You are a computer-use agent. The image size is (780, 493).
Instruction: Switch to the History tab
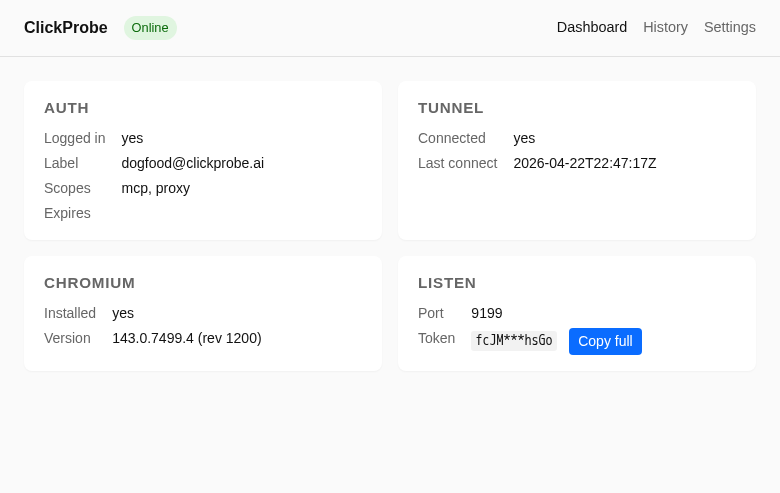[x=665, y=27]
